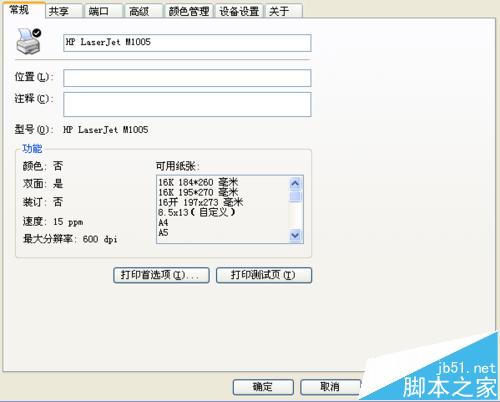Open the 颜色管理 tab

click(189, 11)
